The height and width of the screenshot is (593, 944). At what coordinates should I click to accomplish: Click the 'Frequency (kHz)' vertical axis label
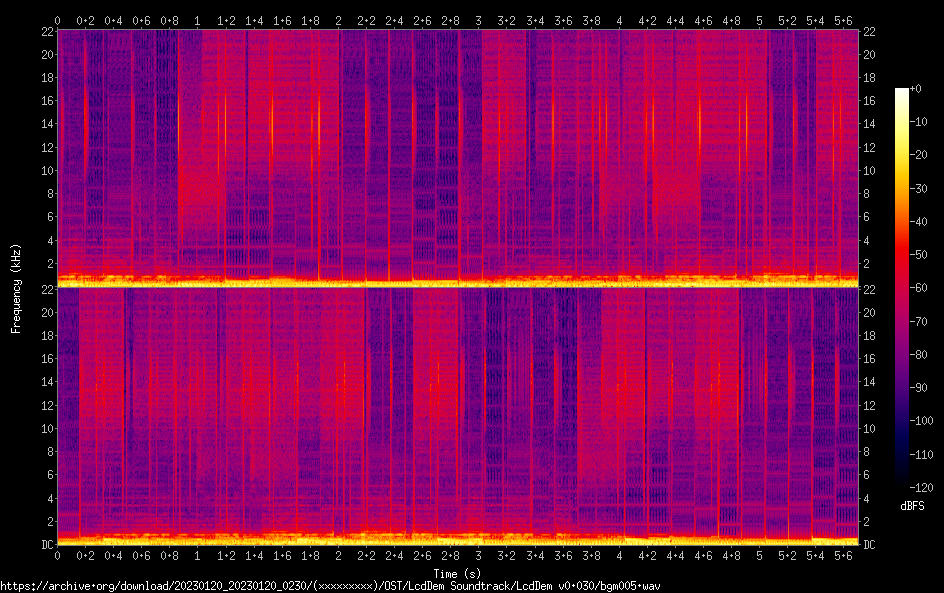click(x=16, y=288)
